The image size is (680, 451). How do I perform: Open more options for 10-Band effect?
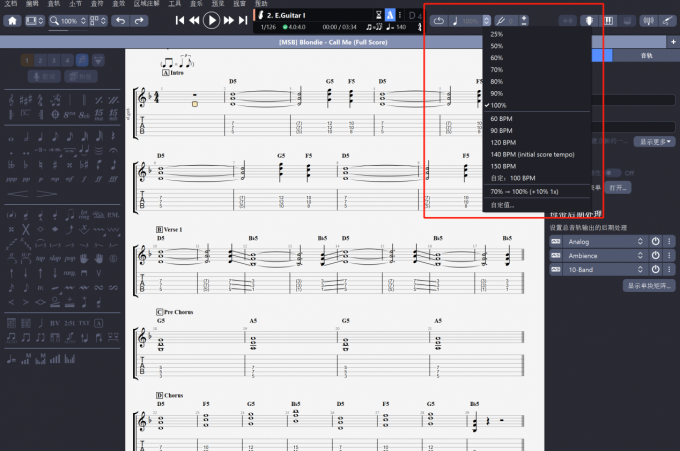tap(669, 269)
